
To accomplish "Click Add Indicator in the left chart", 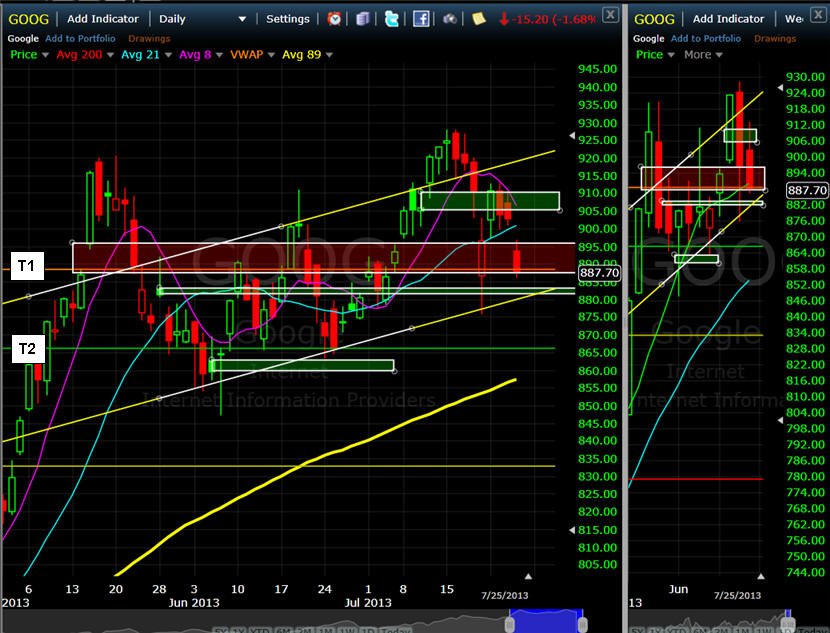I will pyautogui.click(x=103, y=19).
